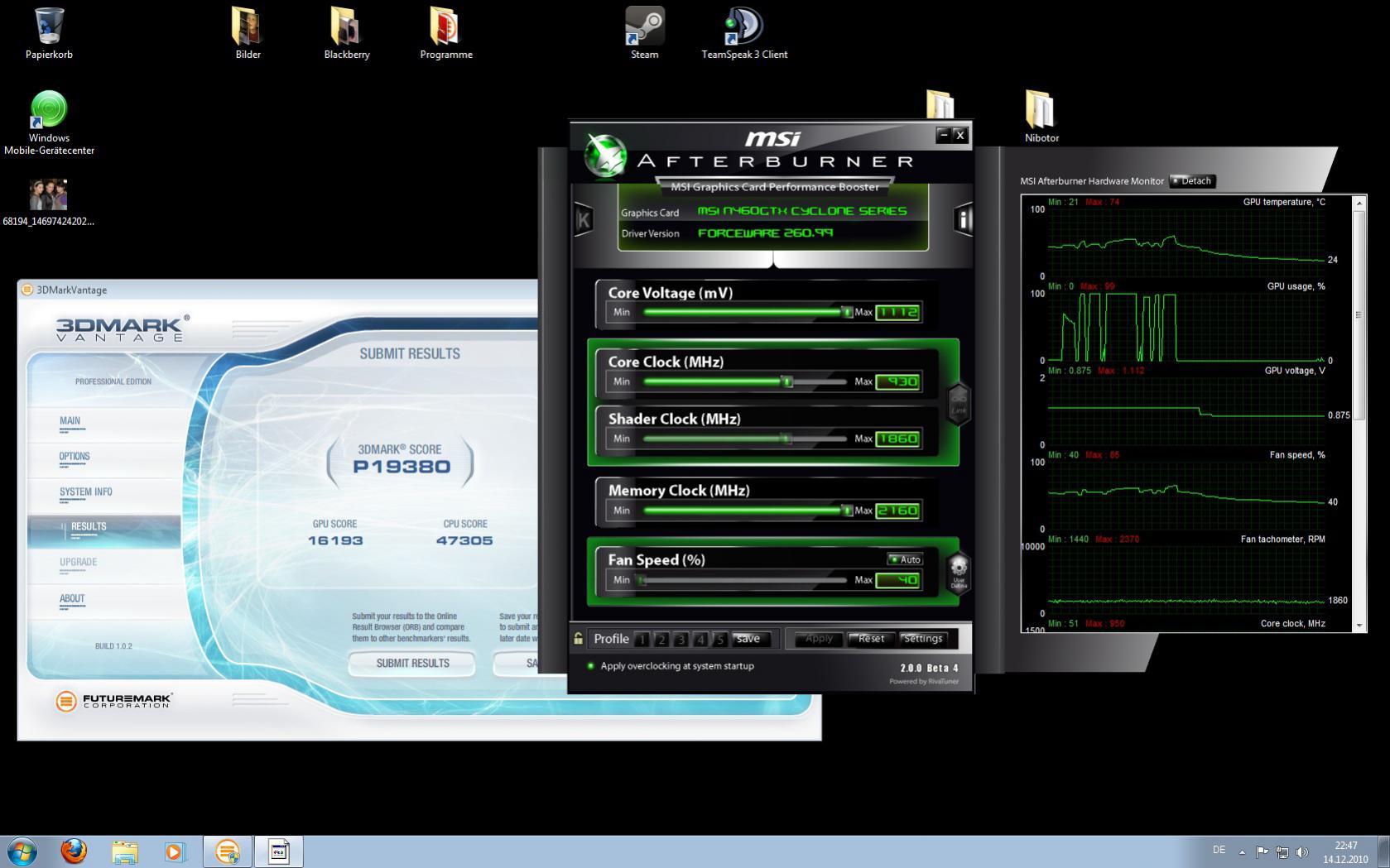
Task: Open the Nibotor folder on desktop
Action: click(1041, 116)
